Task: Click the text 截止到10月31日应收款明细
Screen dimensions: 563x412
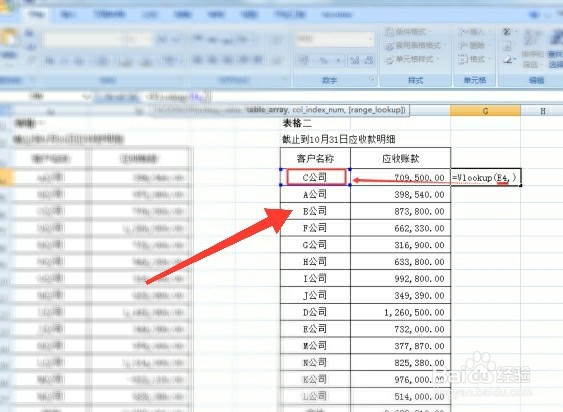Action: [x=338, y=139]
